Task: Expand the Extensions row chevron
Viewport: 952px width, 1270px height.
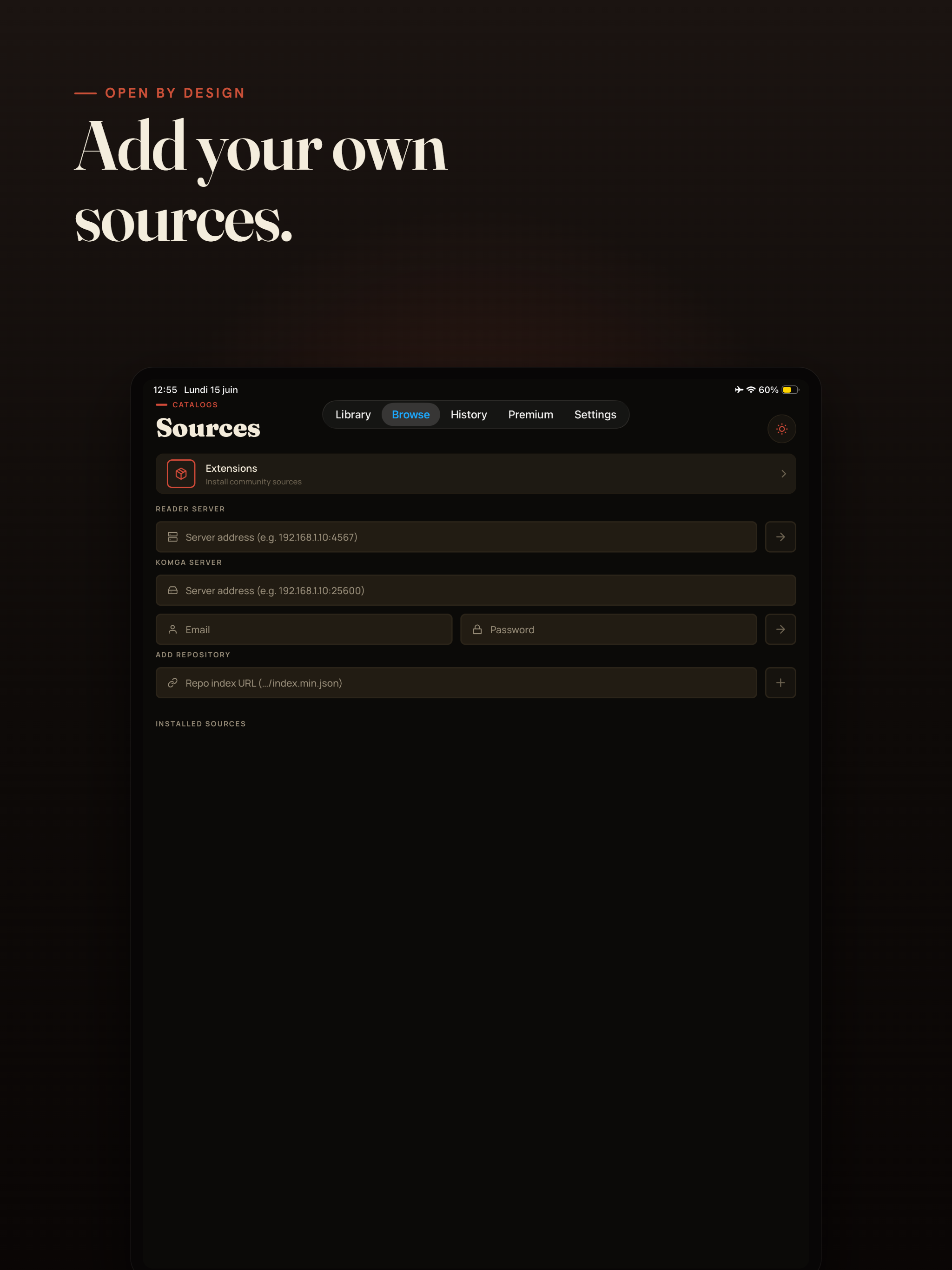Action: pyautogui.click(x=783, y=474)
